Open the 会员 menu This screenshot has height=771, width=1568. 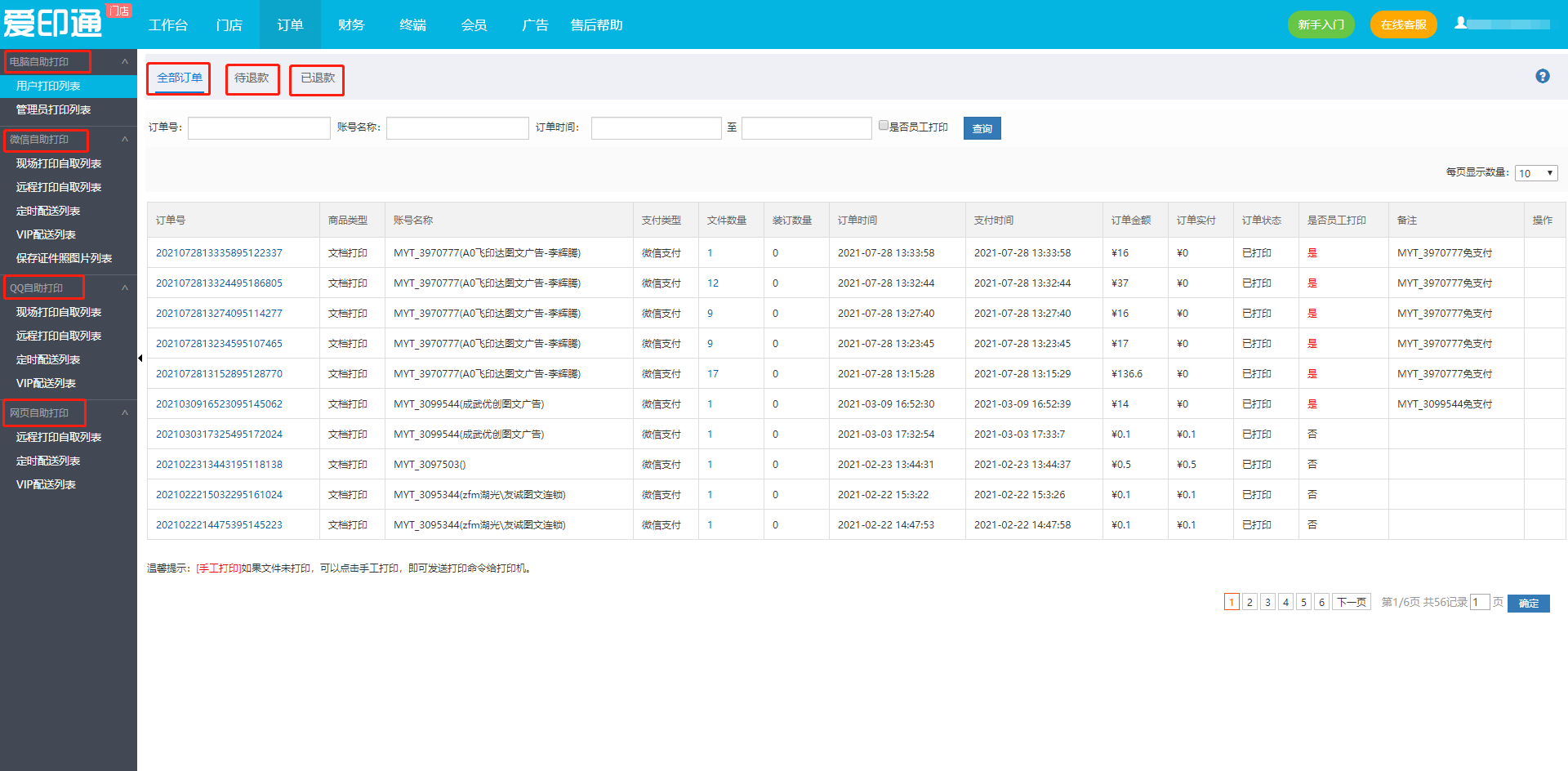[474, 25]
